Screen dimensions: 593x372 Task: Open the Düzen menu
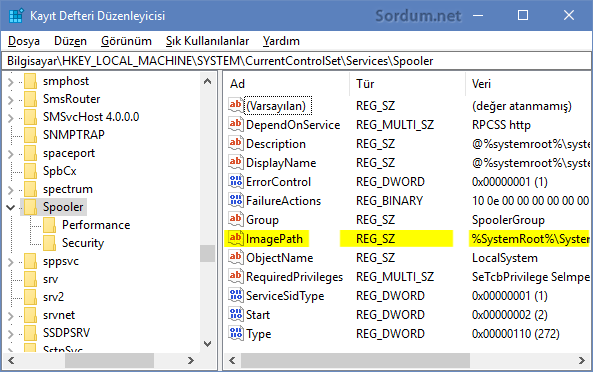coord(70,41)
